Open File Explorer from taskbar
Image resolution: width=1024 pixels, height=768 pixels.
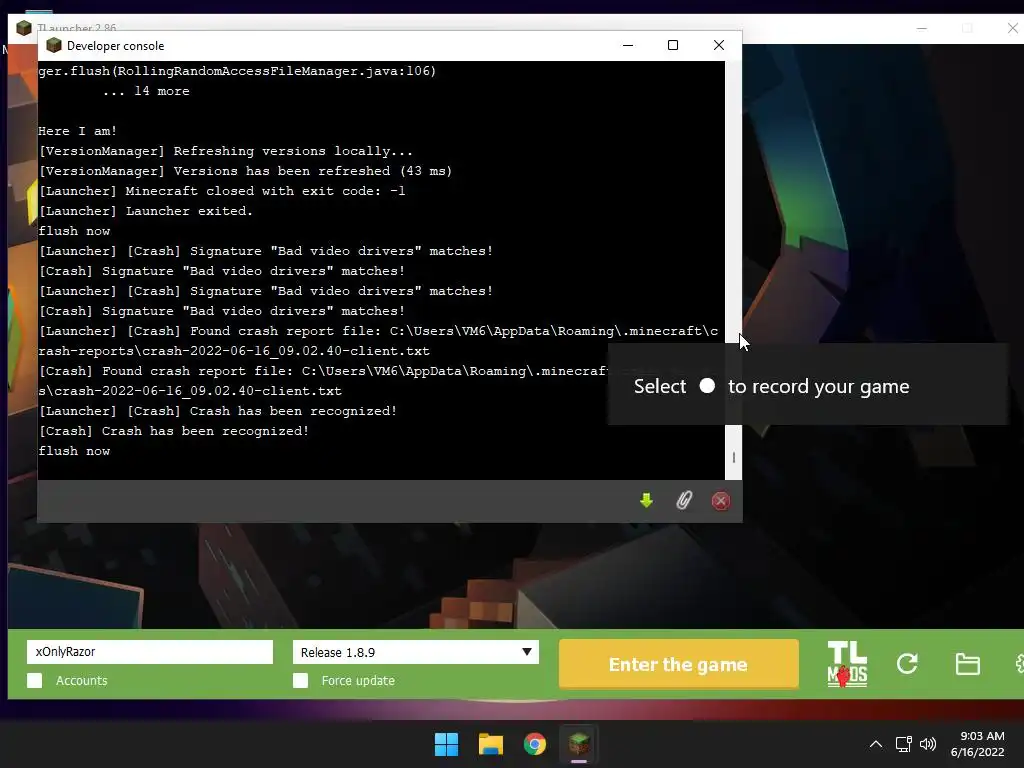pyautogui.click(x=490, y=744)
